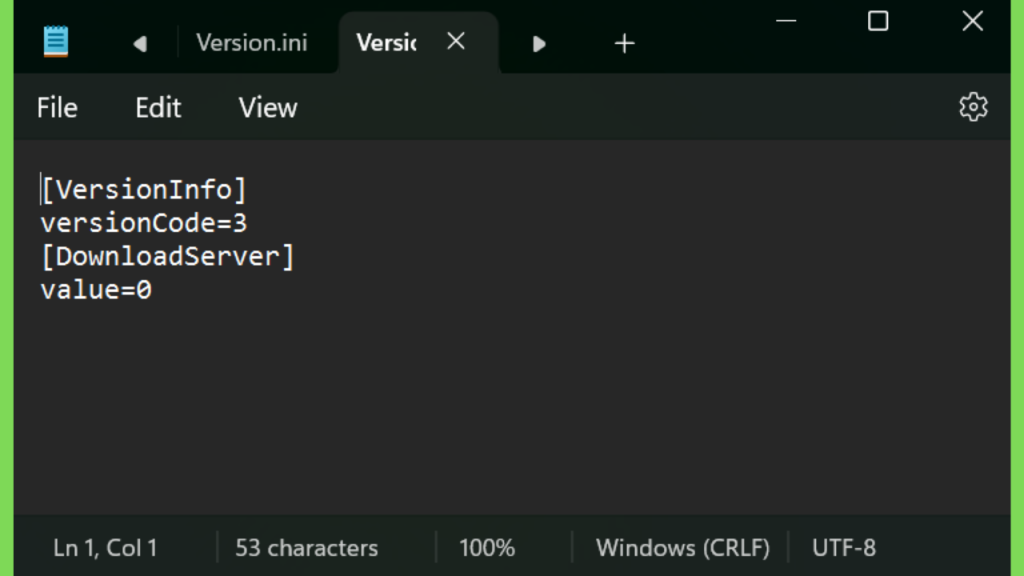This screenshot has height=576, width=1024.
Task: Open Settings with the gear icon
Action: point(973,107)
